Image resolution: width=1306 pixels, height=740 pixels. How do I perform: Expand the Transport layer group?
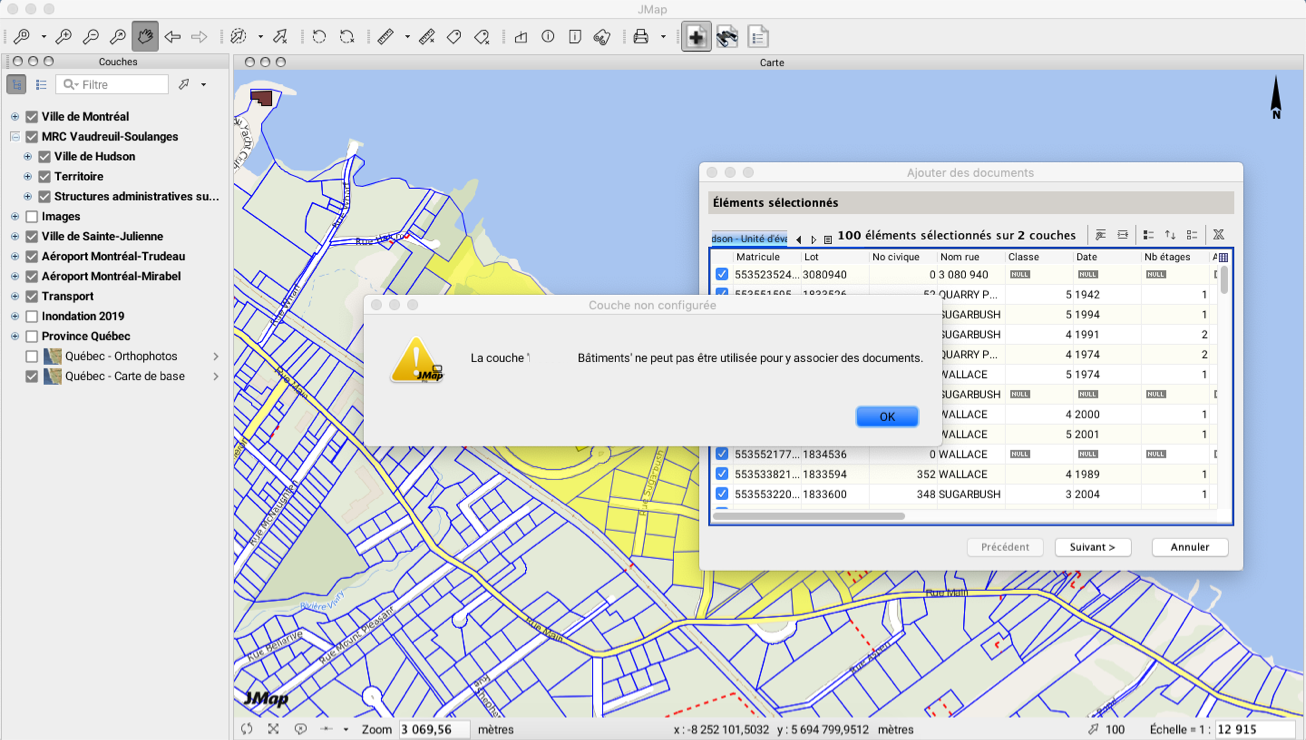pyautogui.click(x=15, y=297)
